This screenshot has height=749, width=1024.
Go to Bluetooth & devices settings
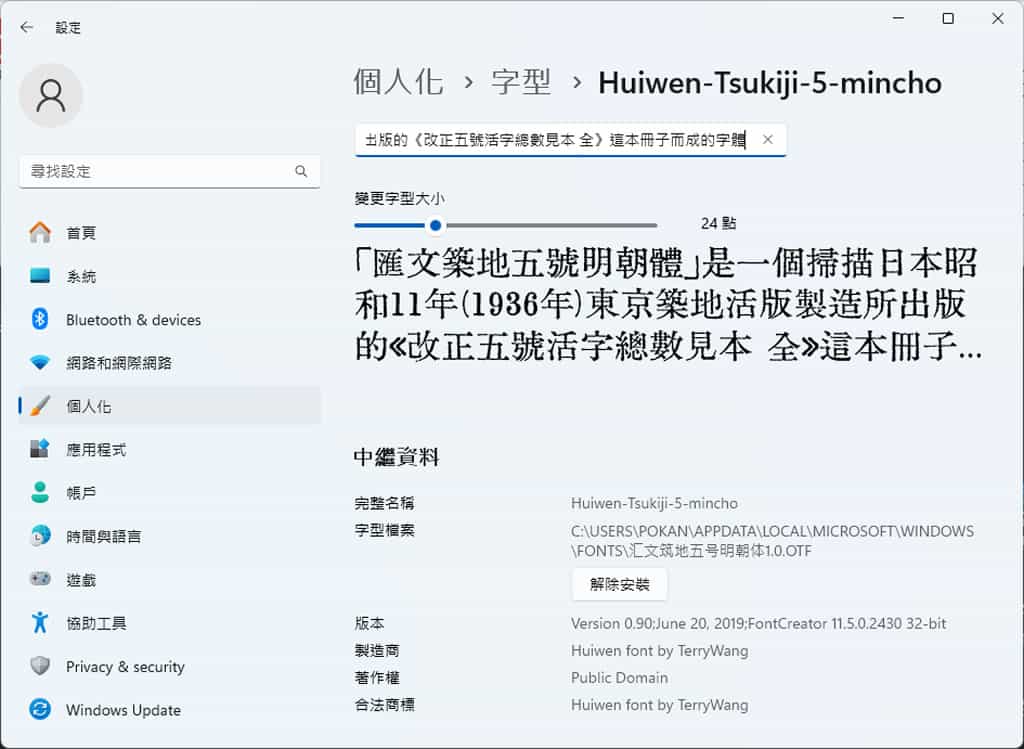(x=170, y=319)
